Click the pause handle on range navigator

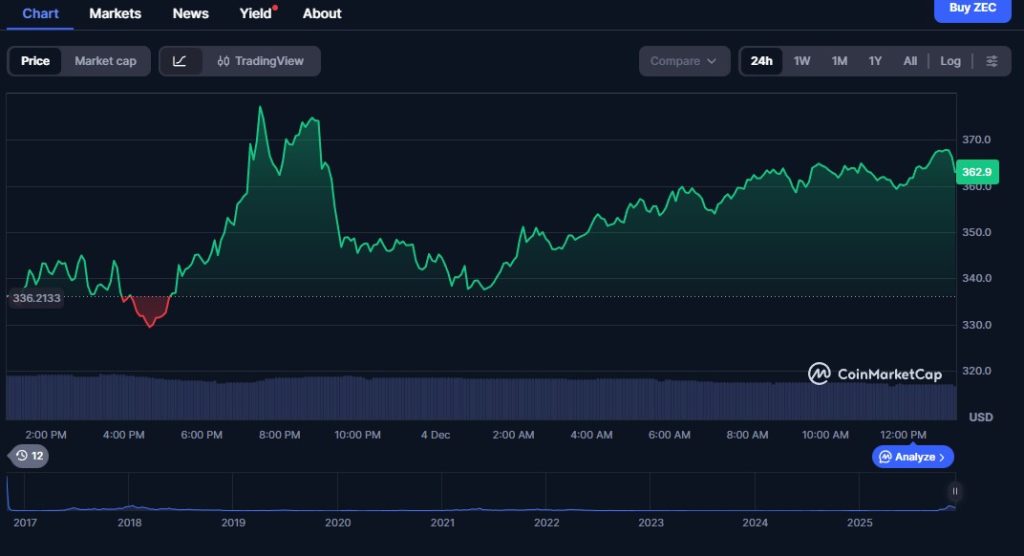point(955,491)
